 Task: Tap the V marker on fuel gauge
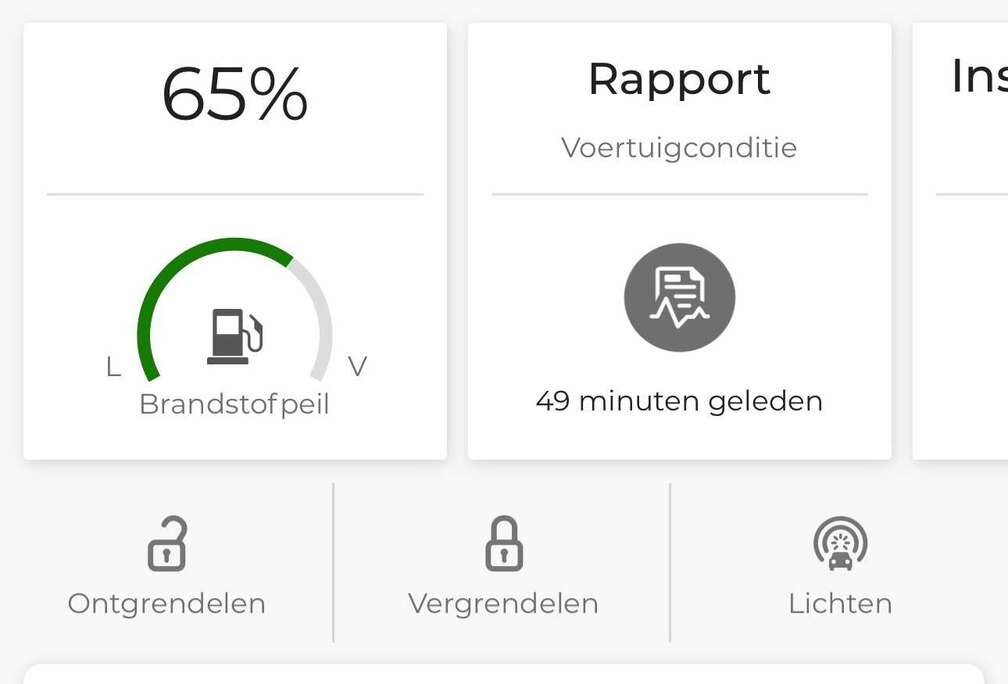point(357,367)
